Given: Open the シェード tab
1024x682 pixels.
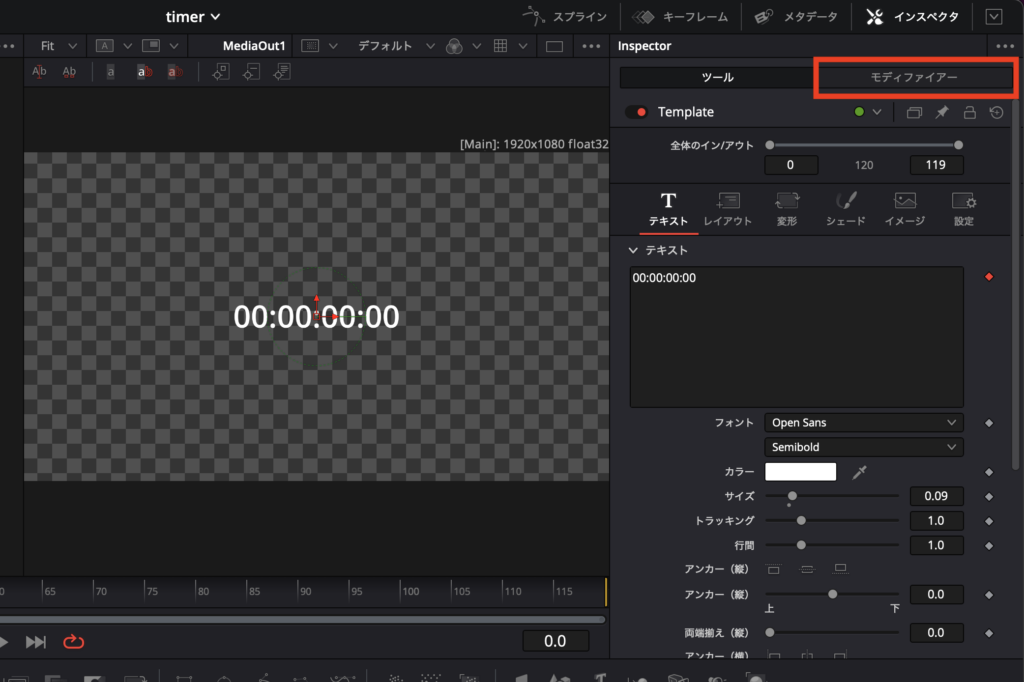Looking at the screenshot, I should click(x=845, y=208).
